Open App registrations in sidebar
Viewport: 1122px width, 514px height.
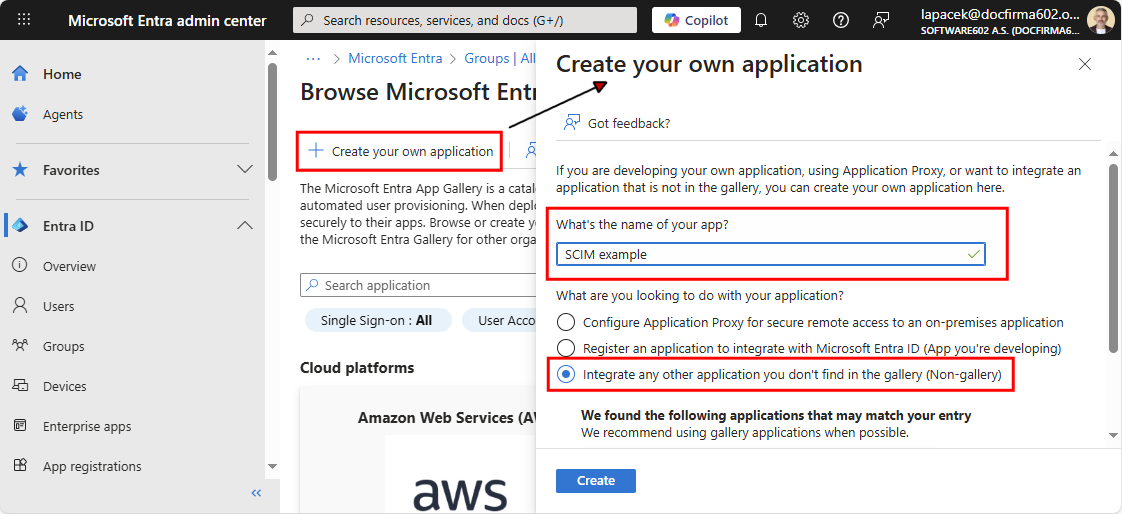point(92,466)
